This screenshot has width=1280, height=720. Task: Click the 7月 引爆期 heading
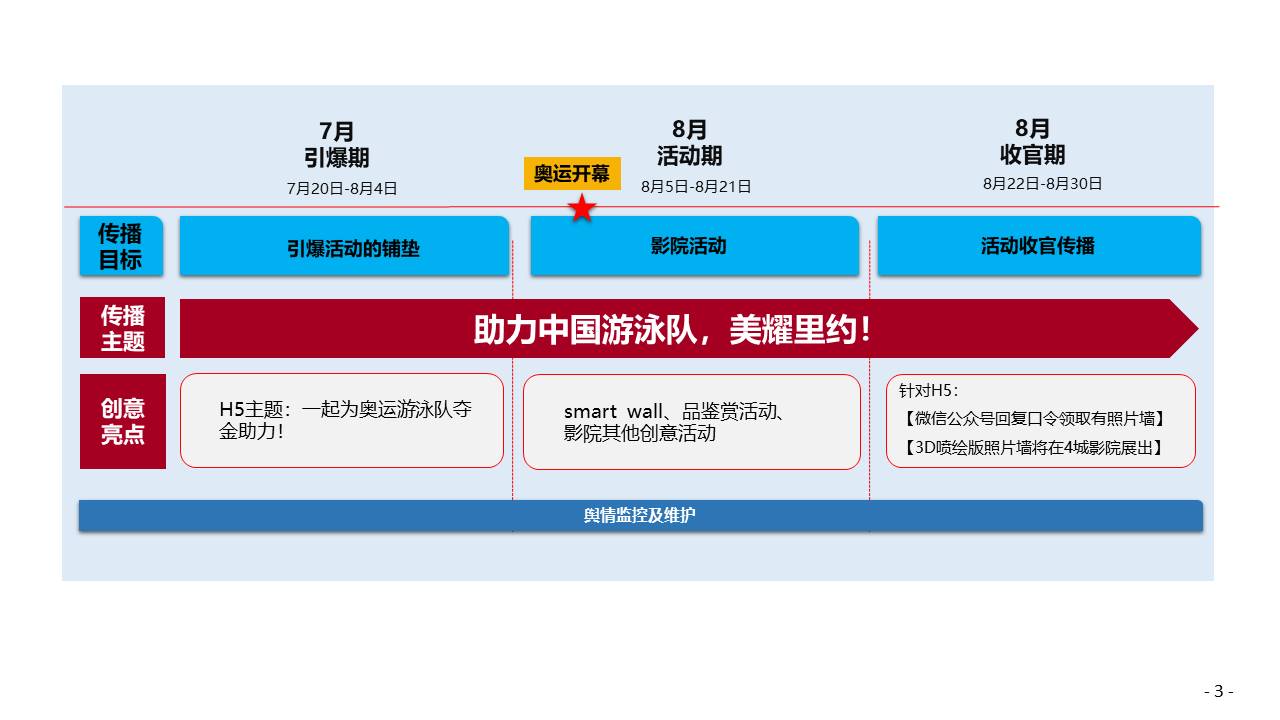pos(337,145)
